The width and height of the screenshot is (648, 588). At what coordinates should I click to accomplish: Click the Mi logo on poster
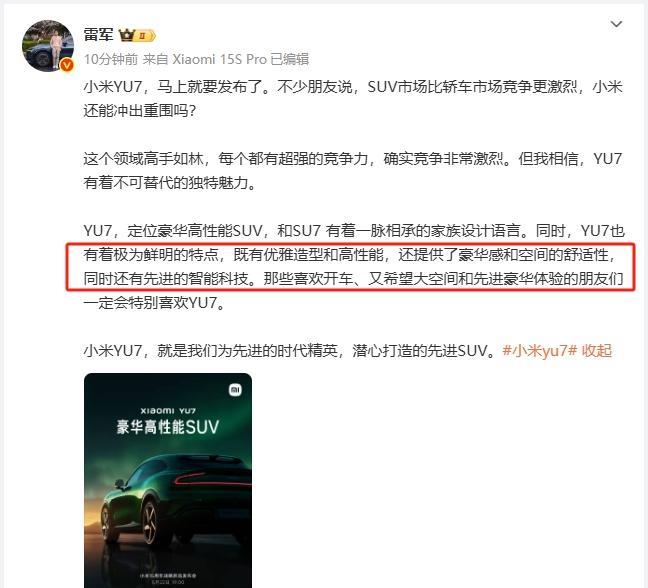pyautogui.click(x=235, y=389)
